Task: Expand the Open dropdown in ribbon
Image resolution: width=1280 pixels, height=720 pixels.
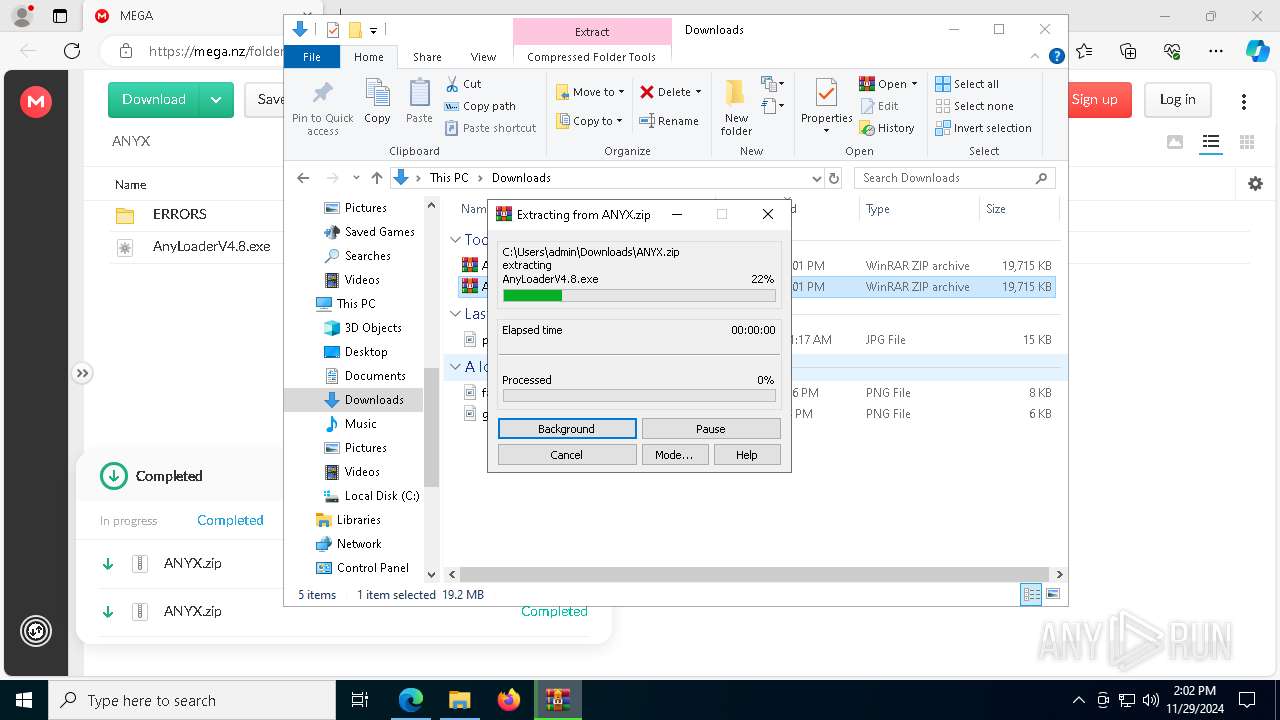Action: click(914, 84)
